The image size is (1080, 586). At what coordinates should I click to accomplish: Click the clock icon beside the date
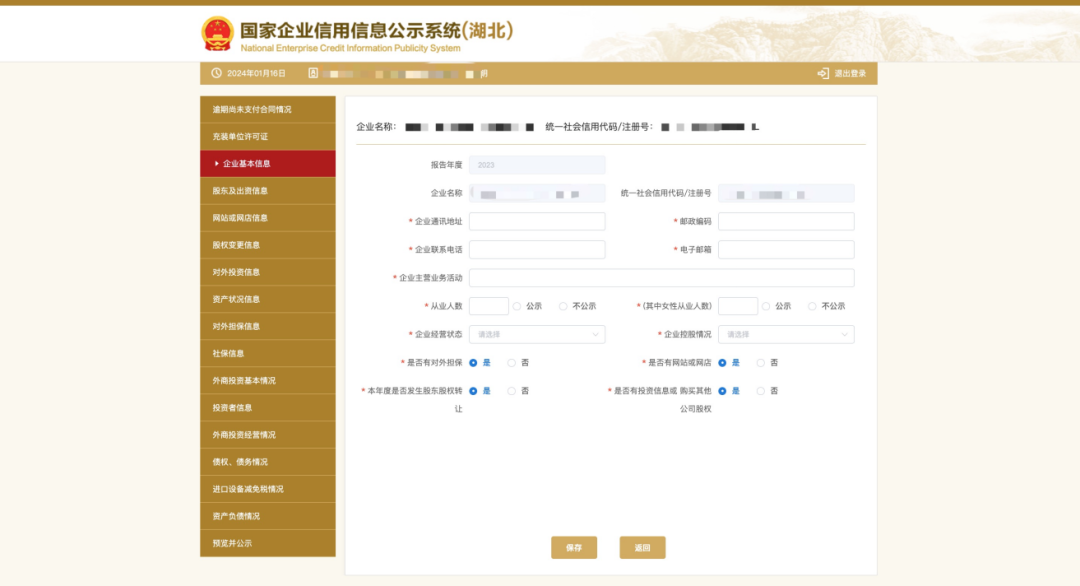pyautogui.click(x=216, y=74)
